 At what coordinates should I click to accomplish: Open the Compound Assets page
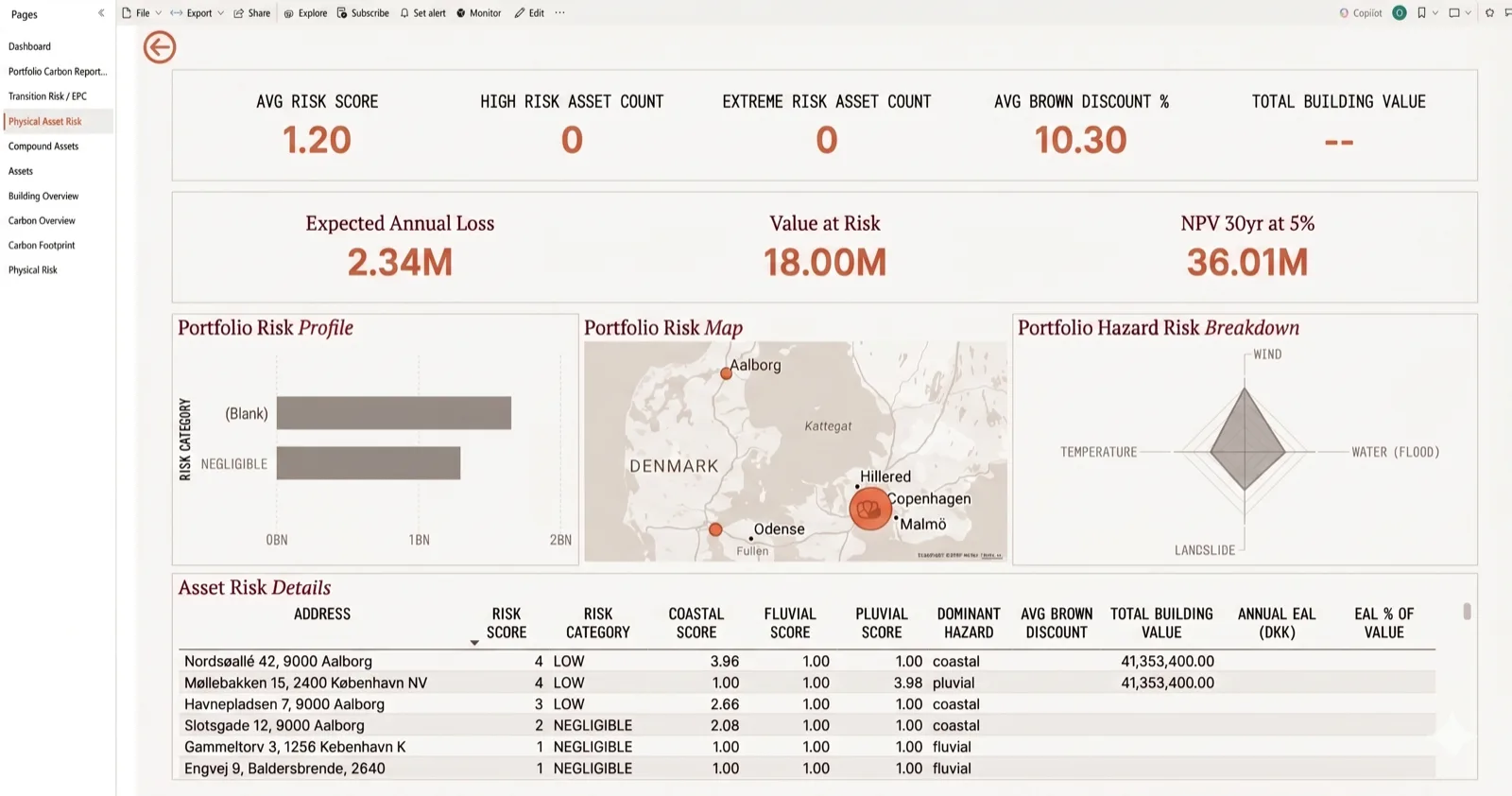pos(43,147)
